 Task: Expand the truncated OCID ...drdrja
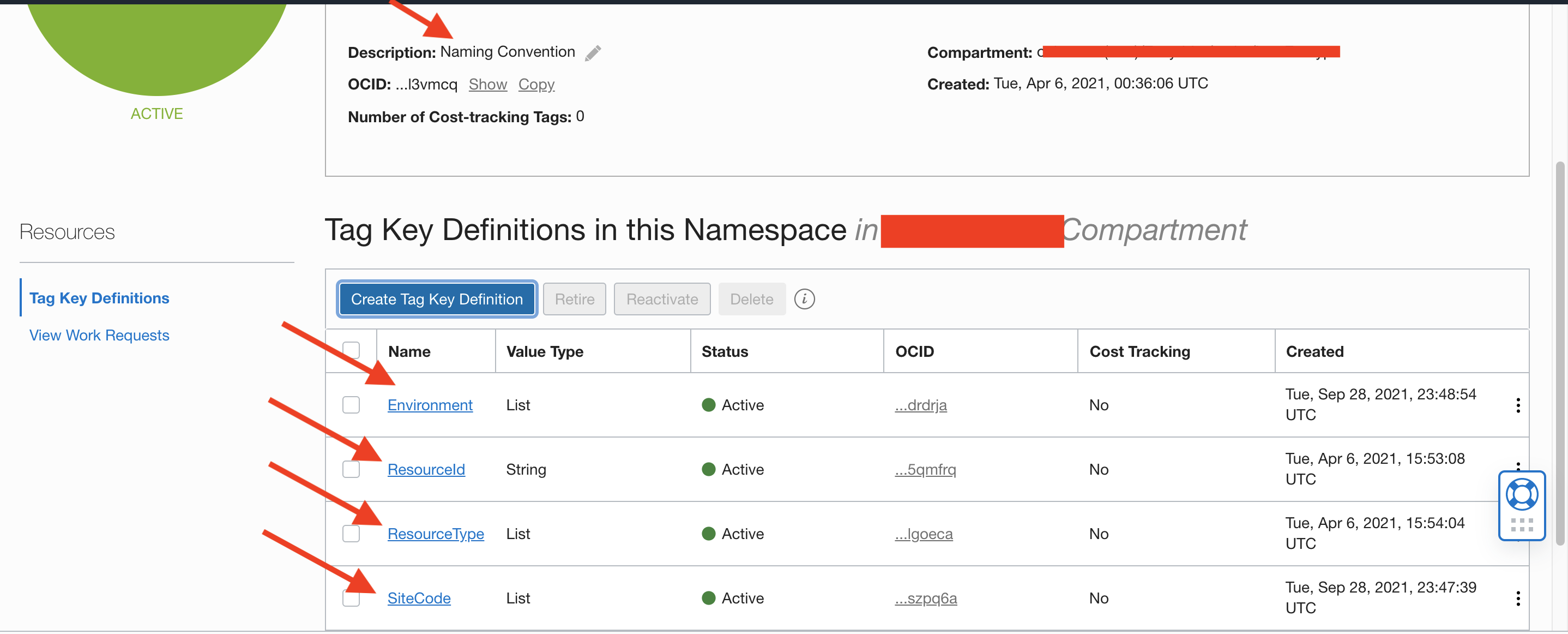[920, 405]
